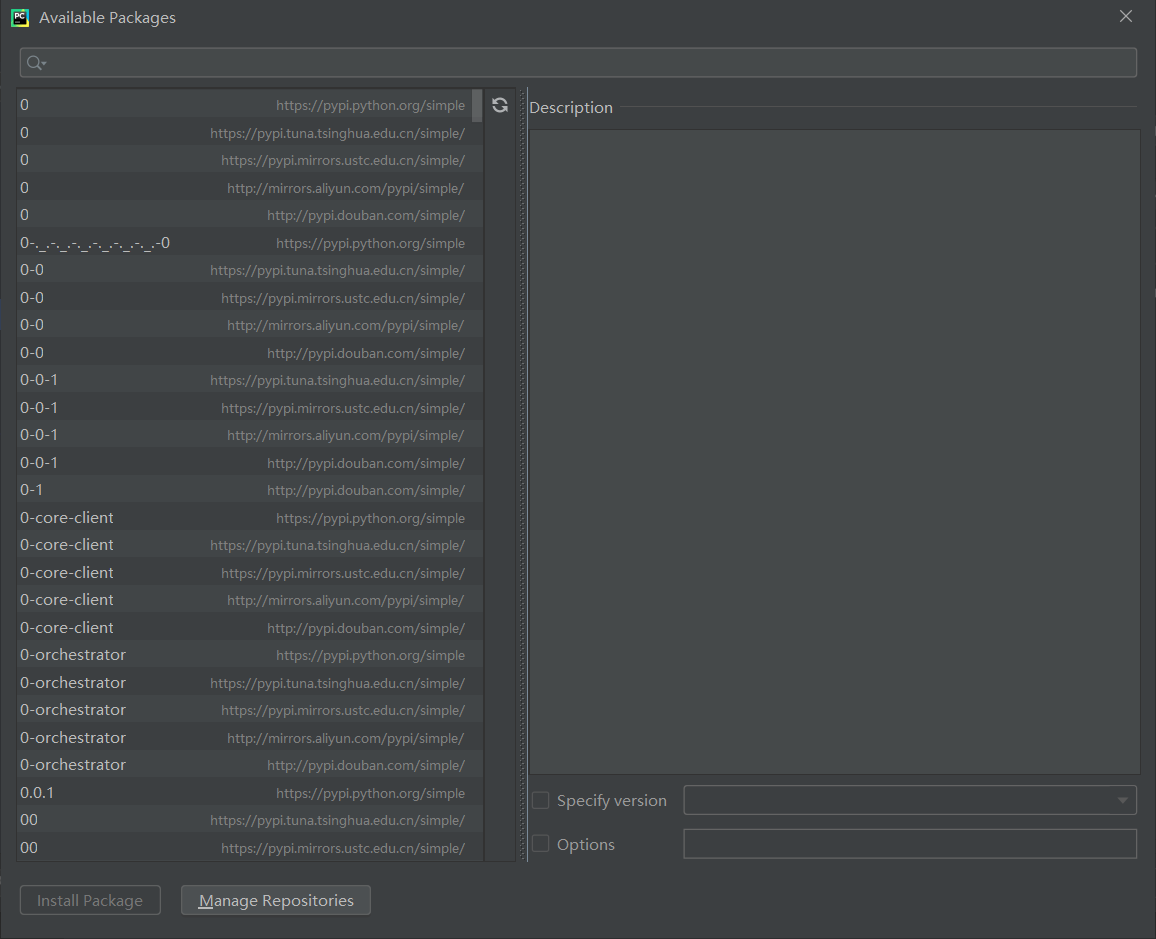Select 00 from tsinghua mirror
Viewport: 1156px width, 939px height.
[x=250, y=820]
